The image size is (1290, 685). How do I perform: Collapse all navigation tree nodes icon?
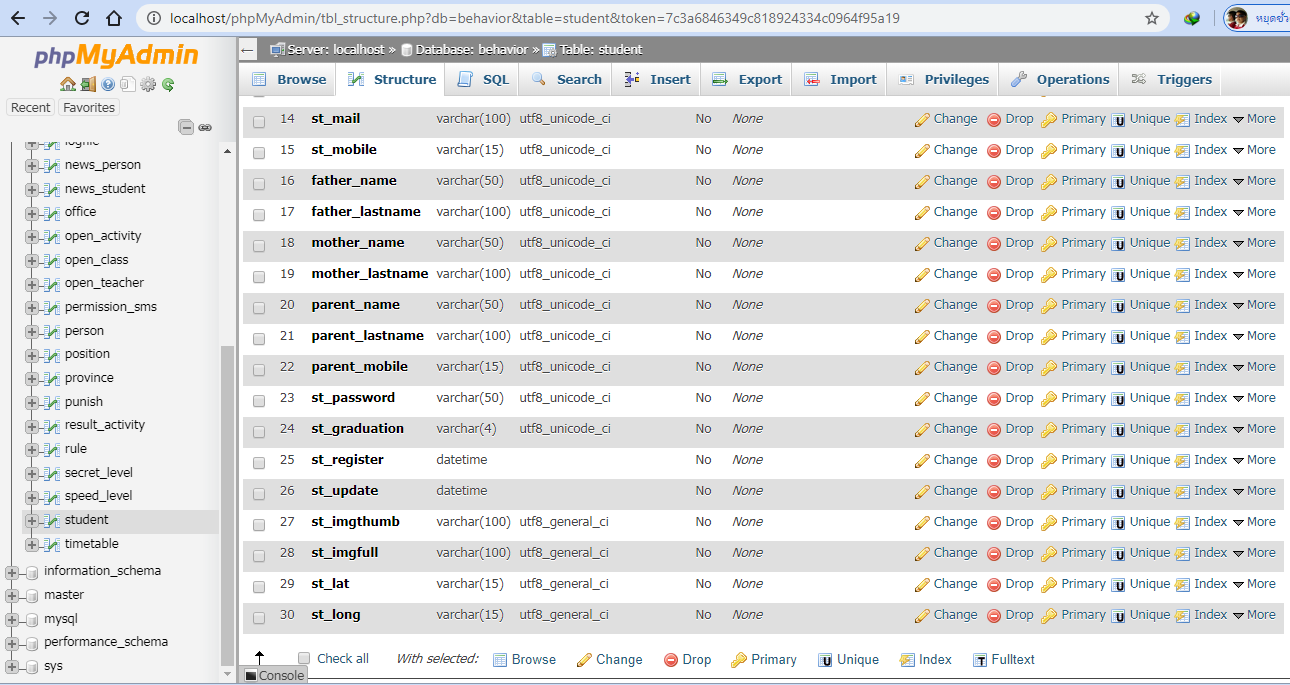pyautogui.click(x=186, y=127)
